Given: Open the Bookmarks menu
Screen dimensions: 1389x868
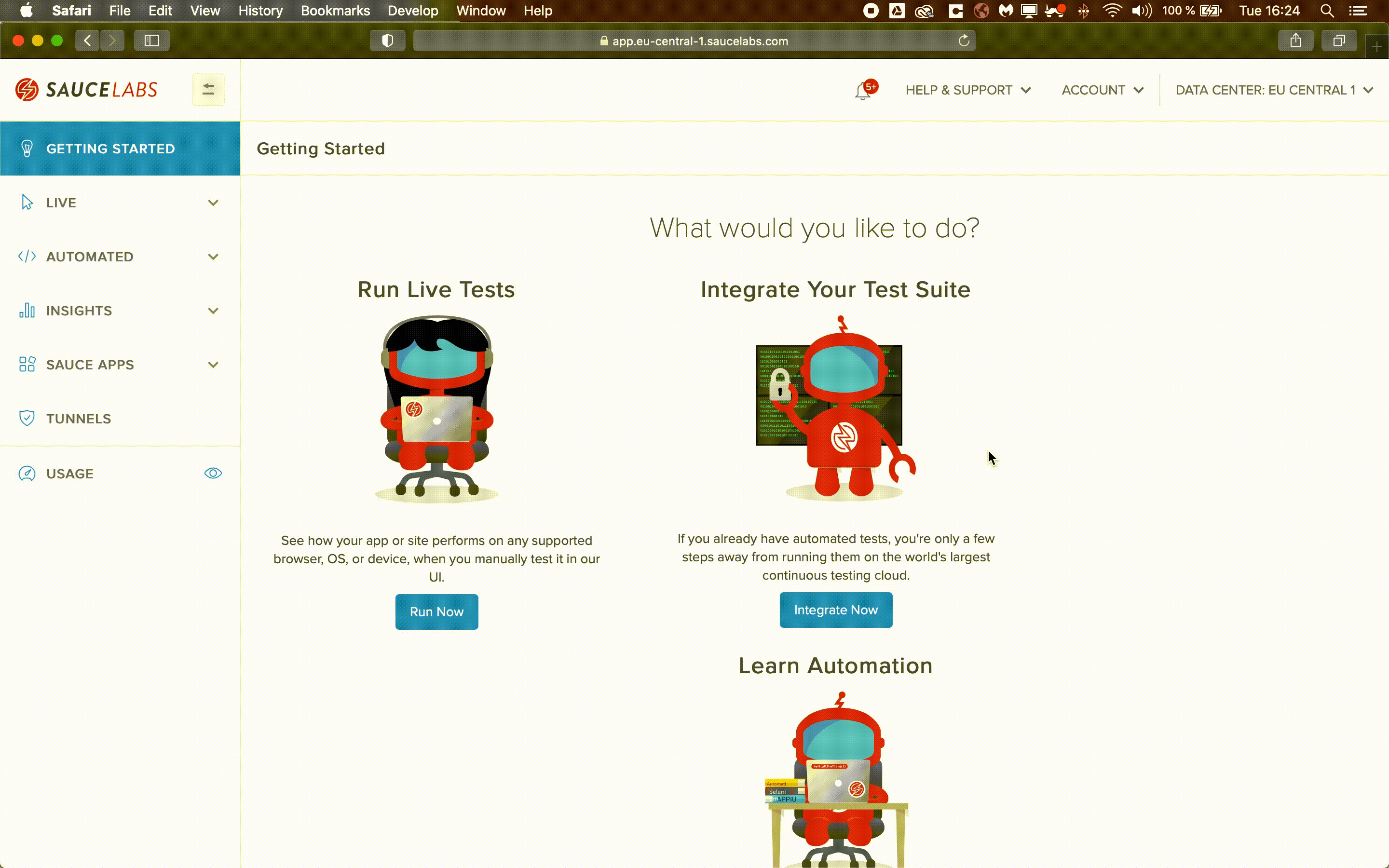Looking at the screenshot, I should [x=335, y=11].
